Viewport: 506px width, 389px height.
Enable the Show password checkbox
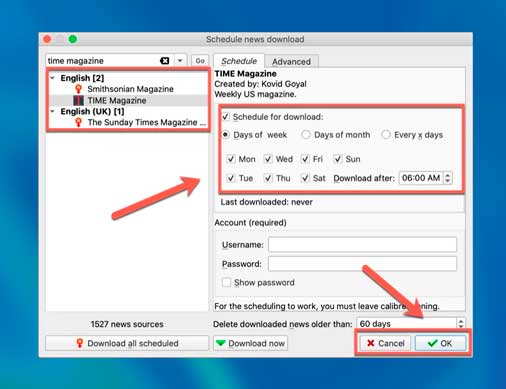click(226, 282)
